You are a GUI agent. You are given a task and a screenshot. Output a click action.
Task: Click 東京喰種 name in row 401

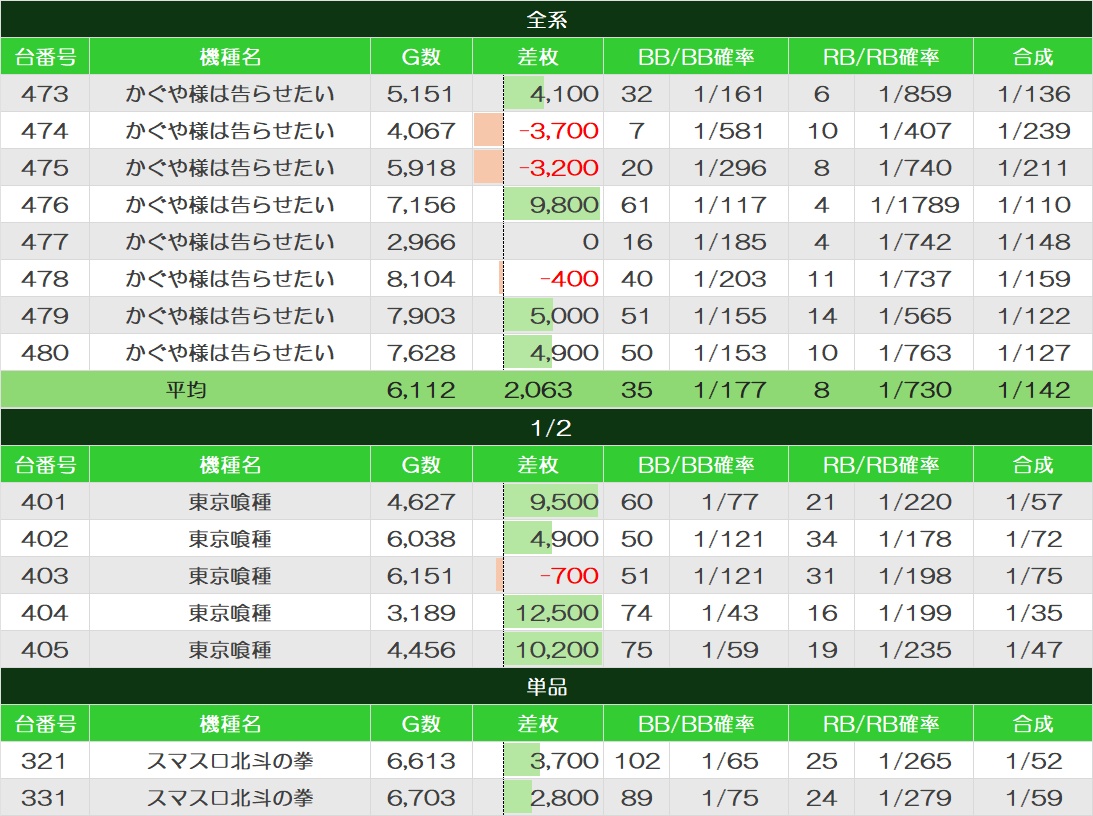229,501
